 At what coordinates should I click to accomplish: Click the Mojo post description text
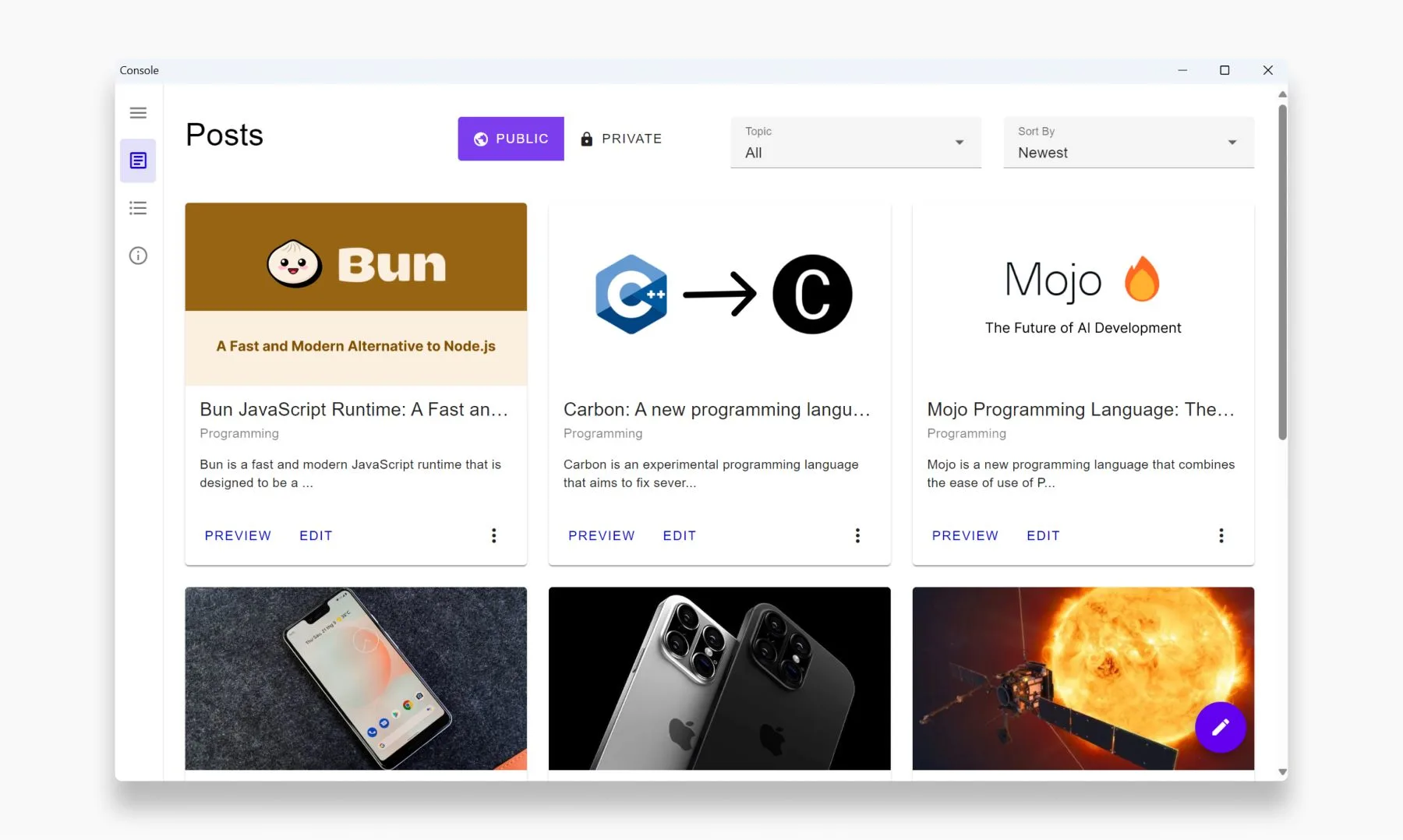pos(1081,474)
